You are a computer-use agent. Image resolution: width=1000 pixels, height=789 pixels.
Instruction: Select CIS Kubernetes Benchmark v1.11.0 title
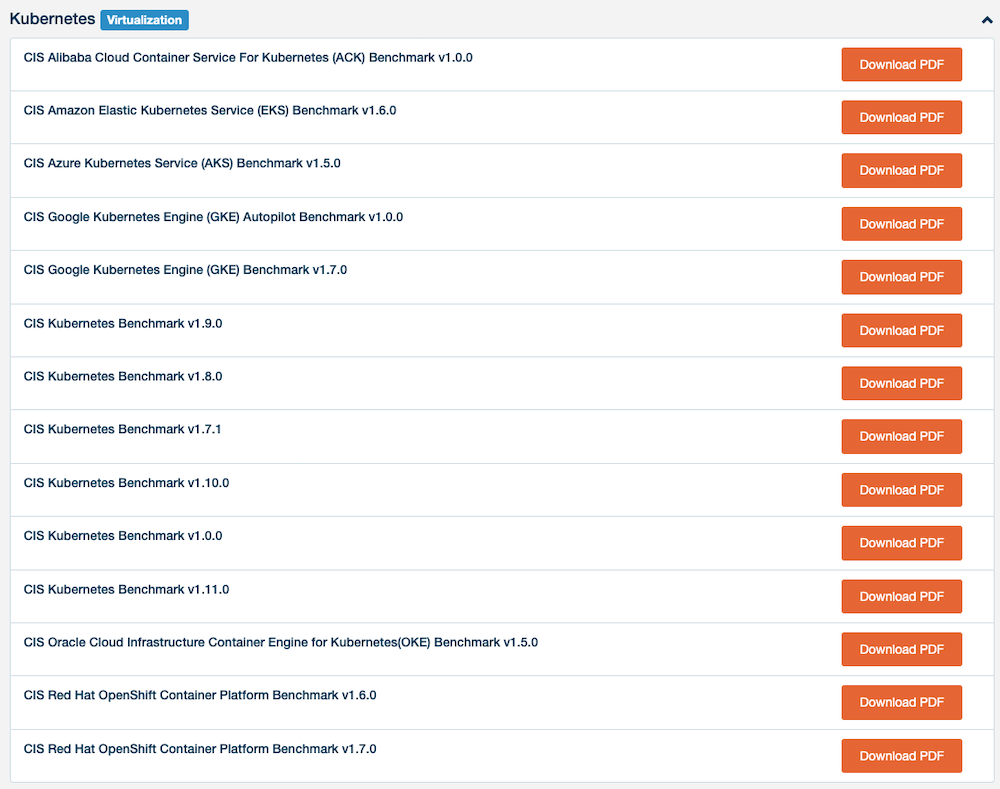click(x=126, y=589)
